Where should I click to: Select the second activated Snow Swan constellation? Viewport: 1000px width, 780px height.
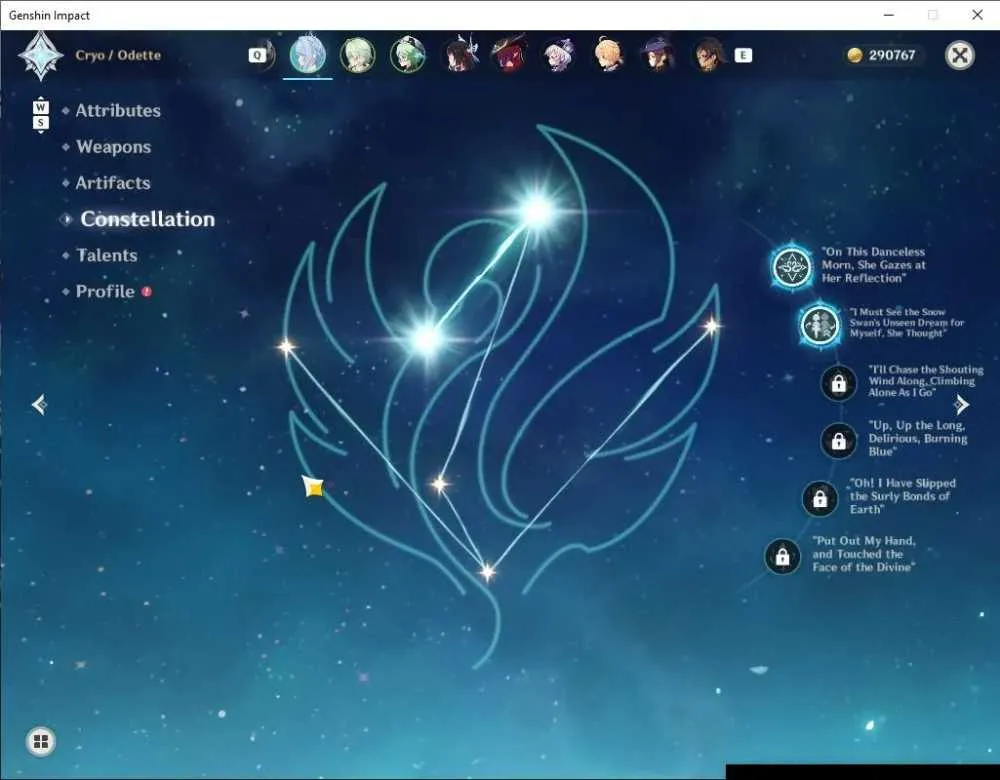[820, 324]
